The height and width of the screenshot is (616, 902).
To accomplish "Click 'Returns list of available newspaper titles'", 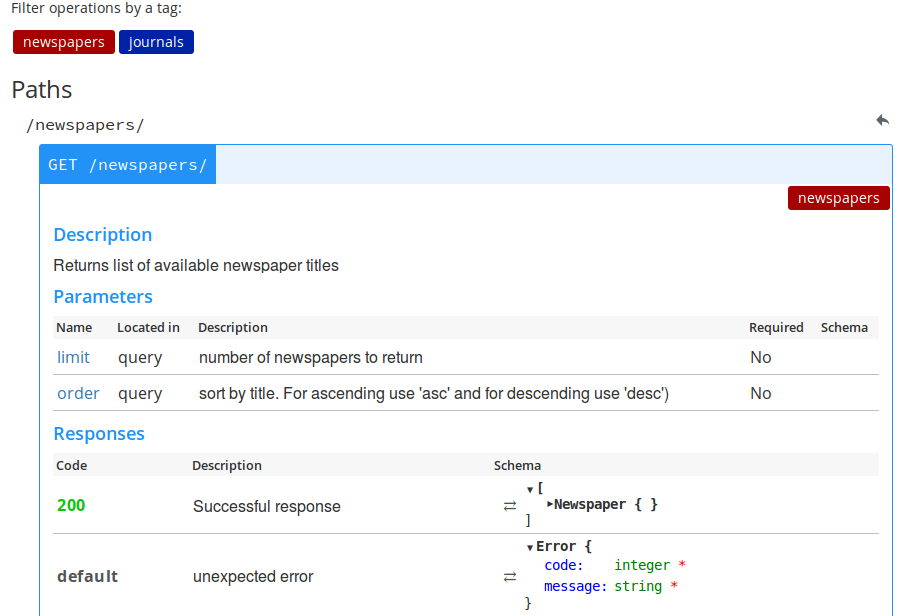I will 196,265.
